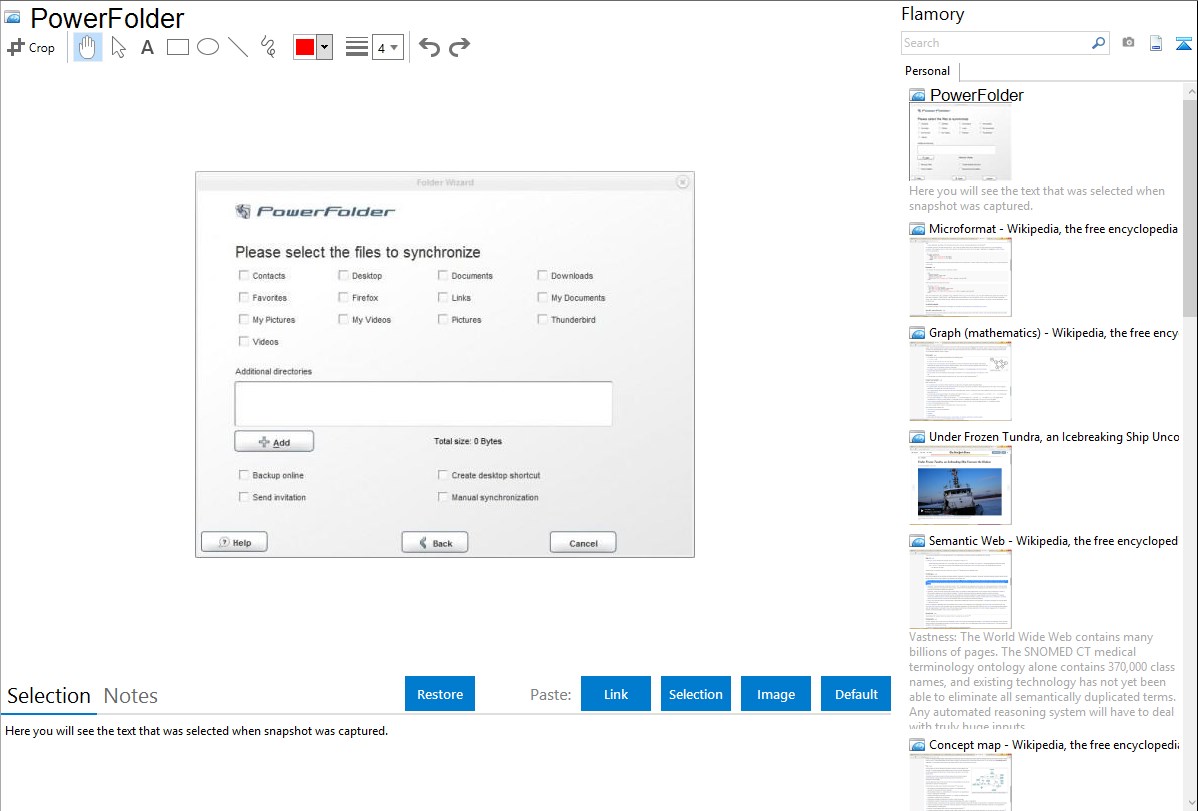
Task: Enable the Backup online checkbox
Action: tap(244, 475)
